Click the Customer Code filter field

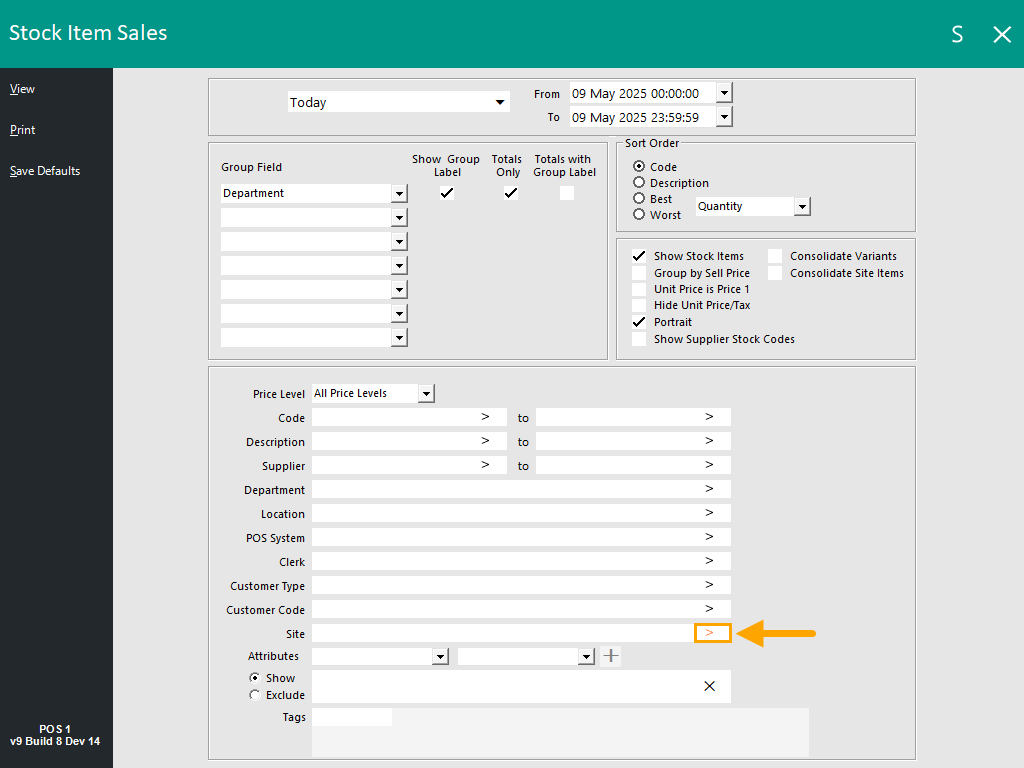pyautogui.click(x=521, y=609)
